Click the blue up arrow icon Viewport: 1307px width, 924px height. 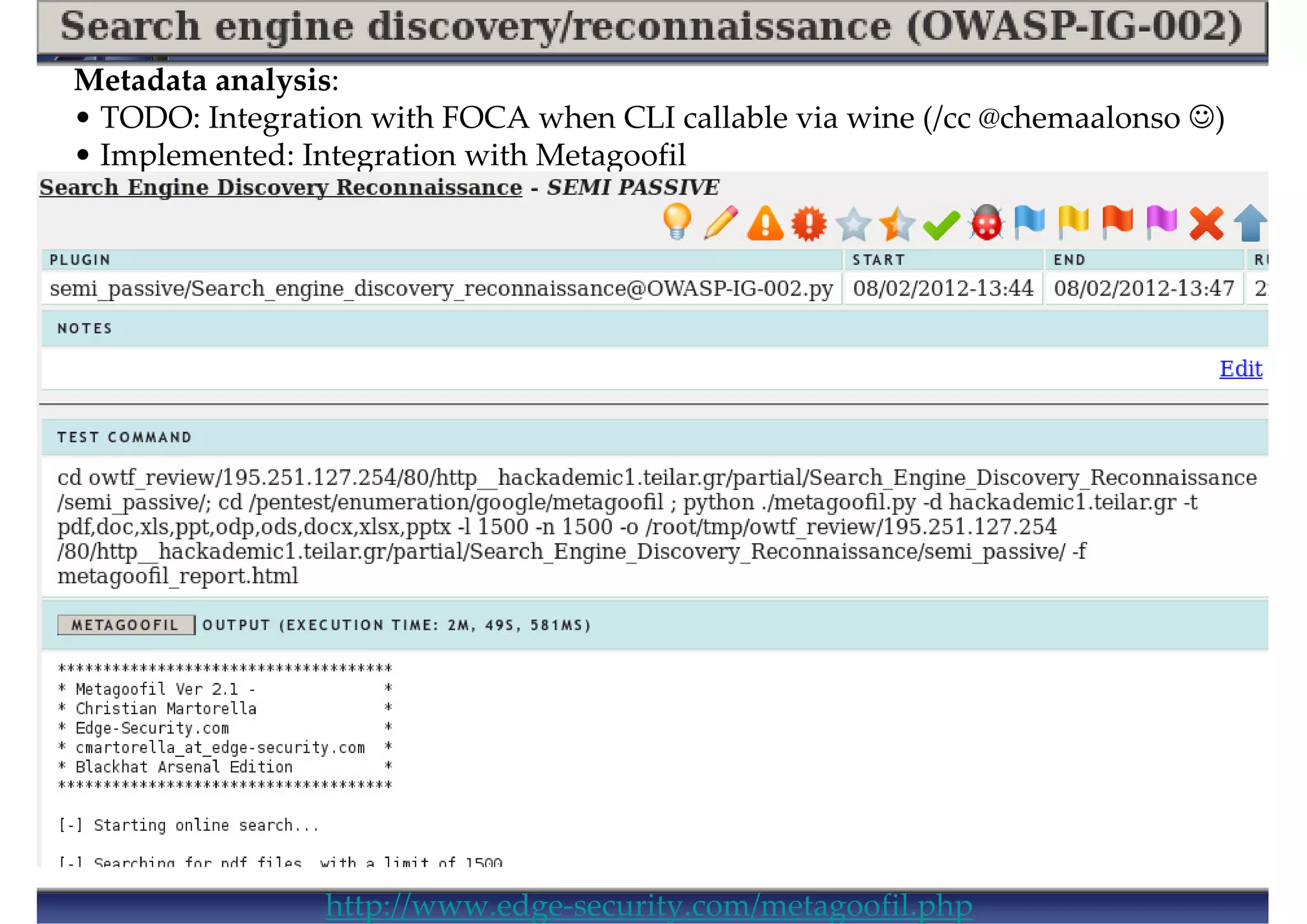[1250, 223]
